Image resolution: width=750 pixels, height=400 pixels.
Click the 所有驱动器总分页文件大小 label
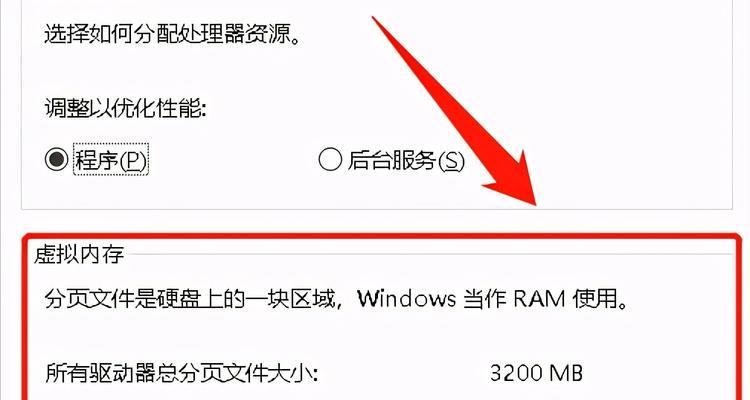point(182,373)
